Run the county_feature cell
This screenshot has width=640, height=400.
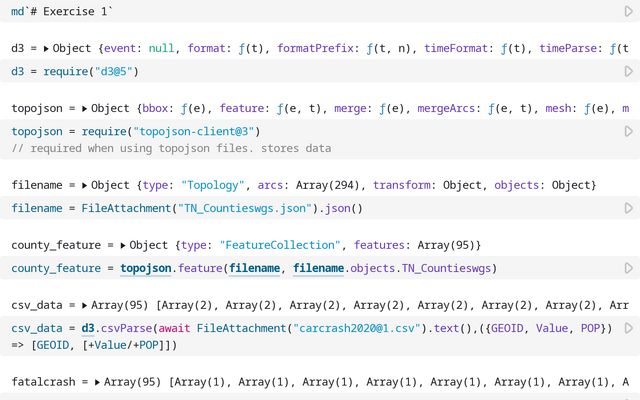(x=628, y=268)
